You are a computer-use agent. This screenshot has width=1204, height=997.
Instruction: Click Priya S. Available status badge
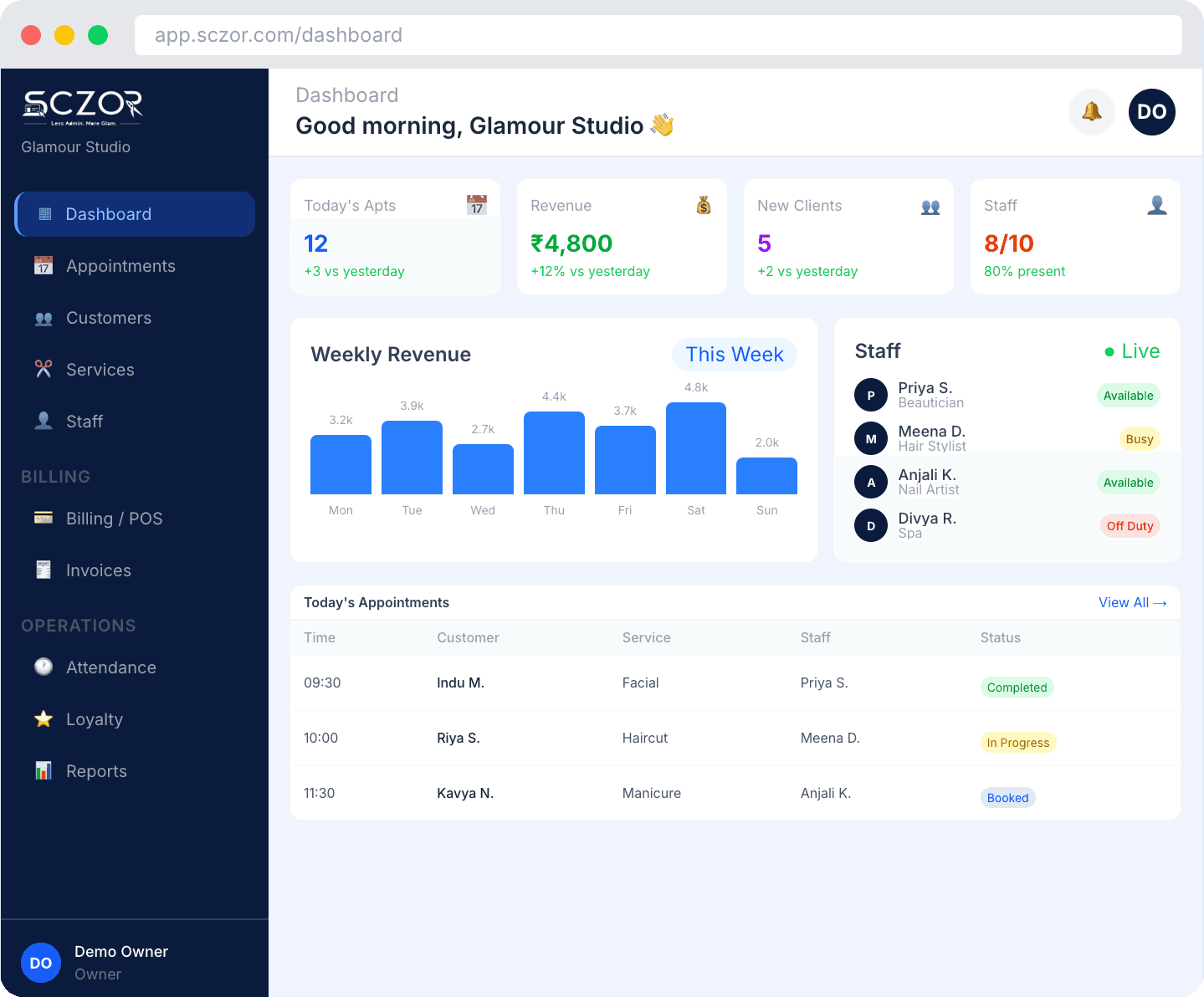point(1128,396)
